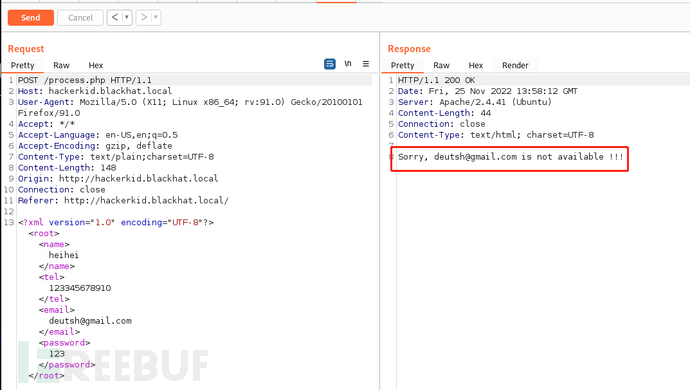
Task: Click the response Connection: close header
Action: pyautogui.click(x=441, y=124)
